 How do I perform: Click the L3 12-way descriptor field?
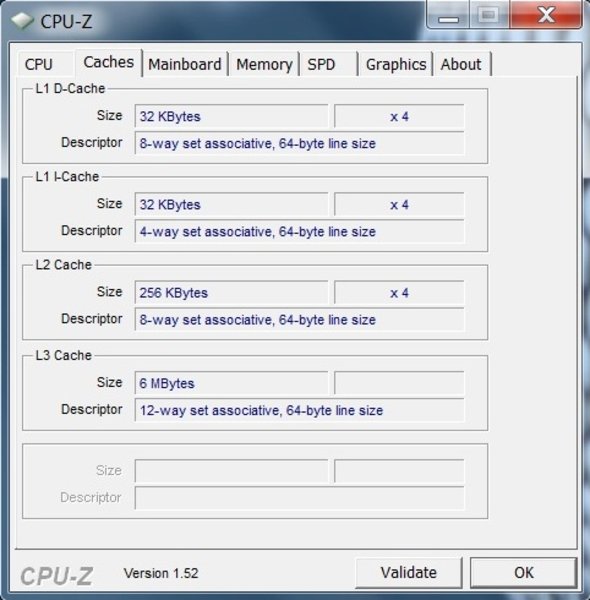coord(300,410)
